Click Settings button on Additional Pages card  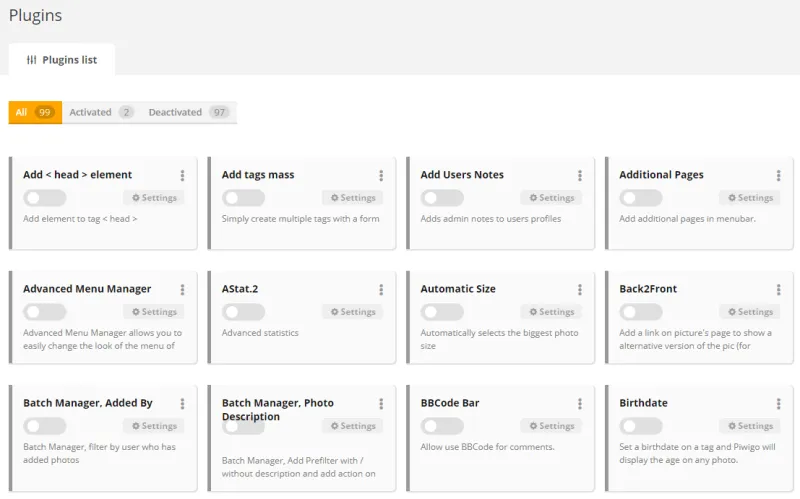click(750, 198)
